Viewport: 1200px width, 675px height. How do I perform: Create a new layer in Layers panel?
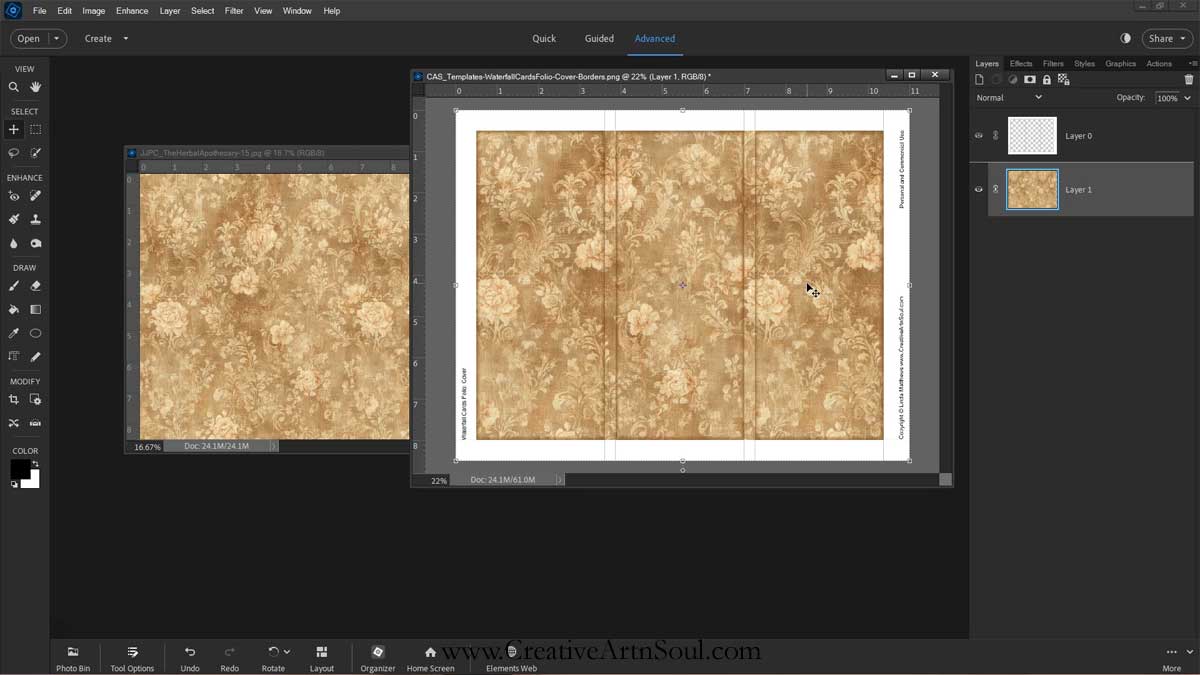coord(981,79)
